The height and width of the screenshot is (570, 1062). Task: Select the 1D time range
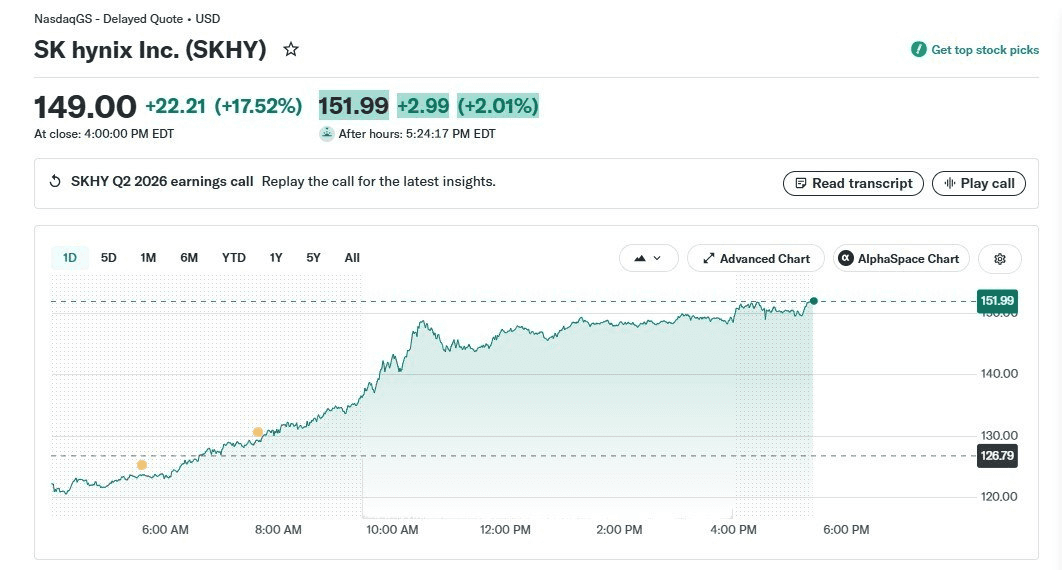(70, 258)
